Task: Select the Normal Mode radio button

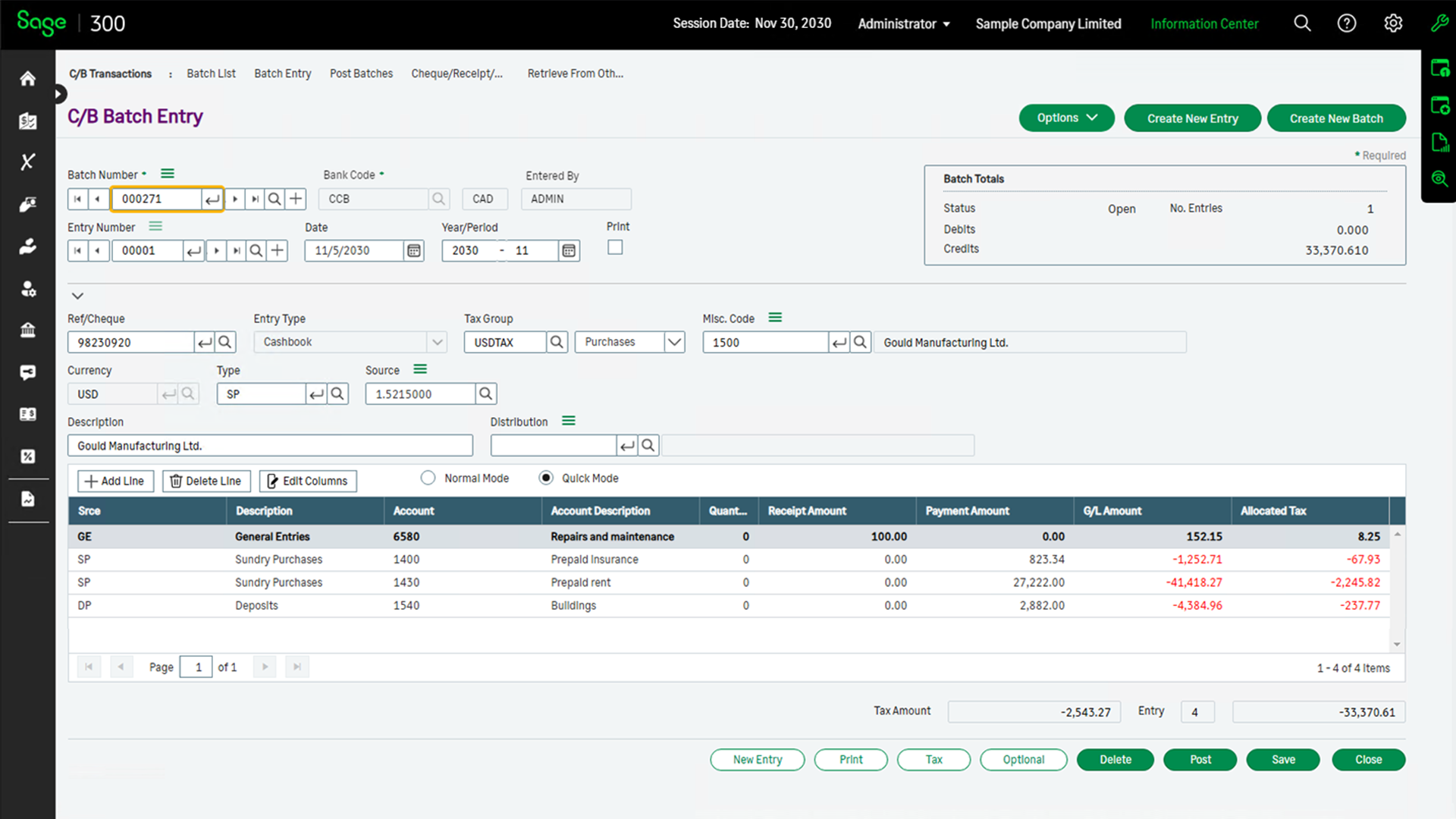Action: 428,478
